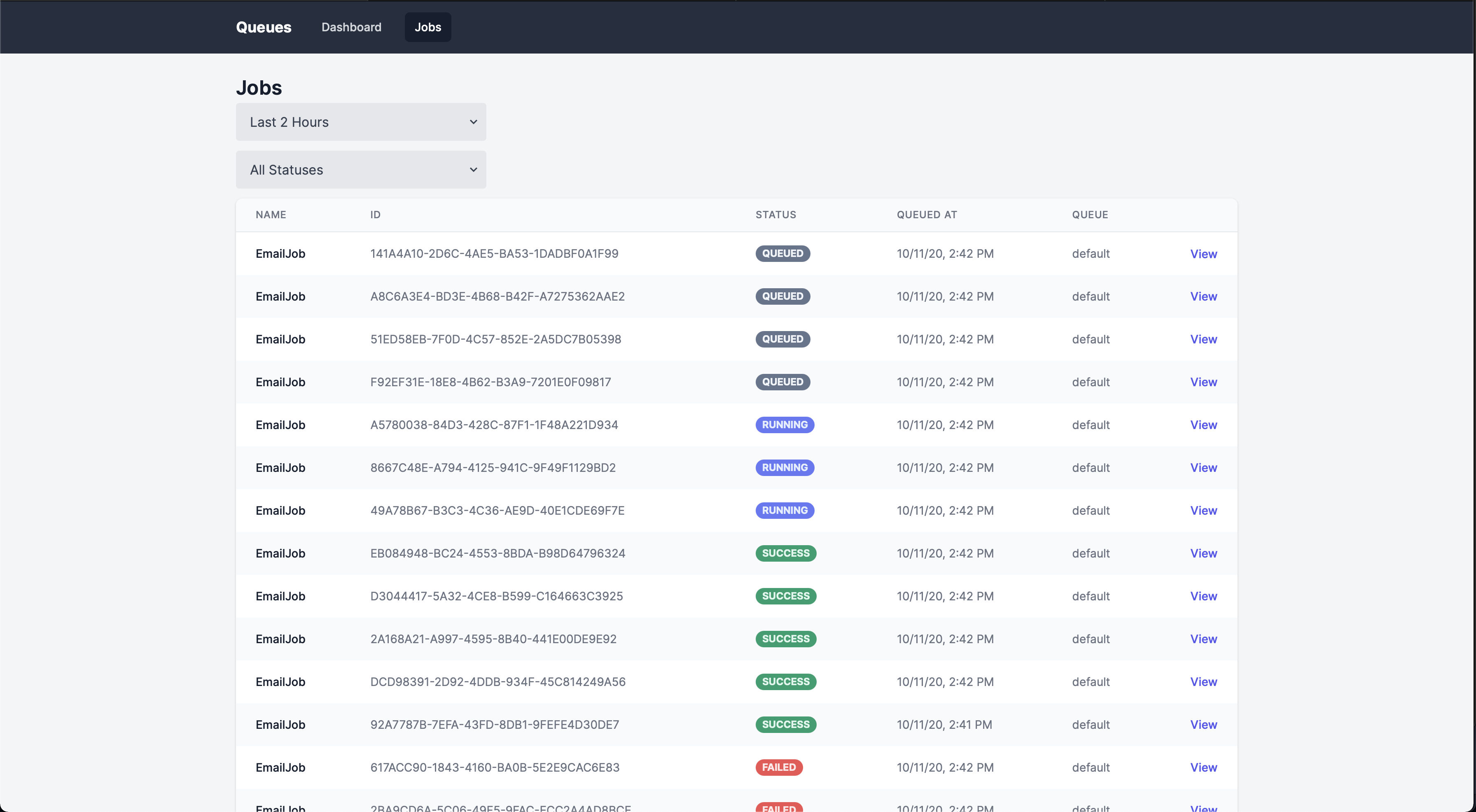View the failed job 617ACC90-1843-4160
The width and height of the screenshot is (1476, 812).
pyautogui.click(x=1203, y=767)
